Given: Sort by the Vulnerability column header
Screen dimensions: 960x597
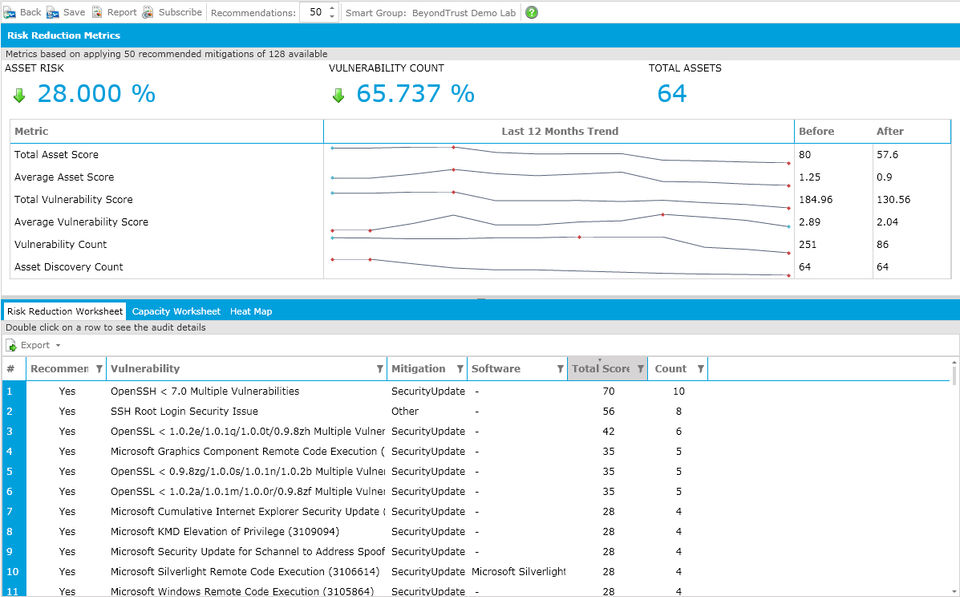Looking at the screenshot, I should [145, 369].
